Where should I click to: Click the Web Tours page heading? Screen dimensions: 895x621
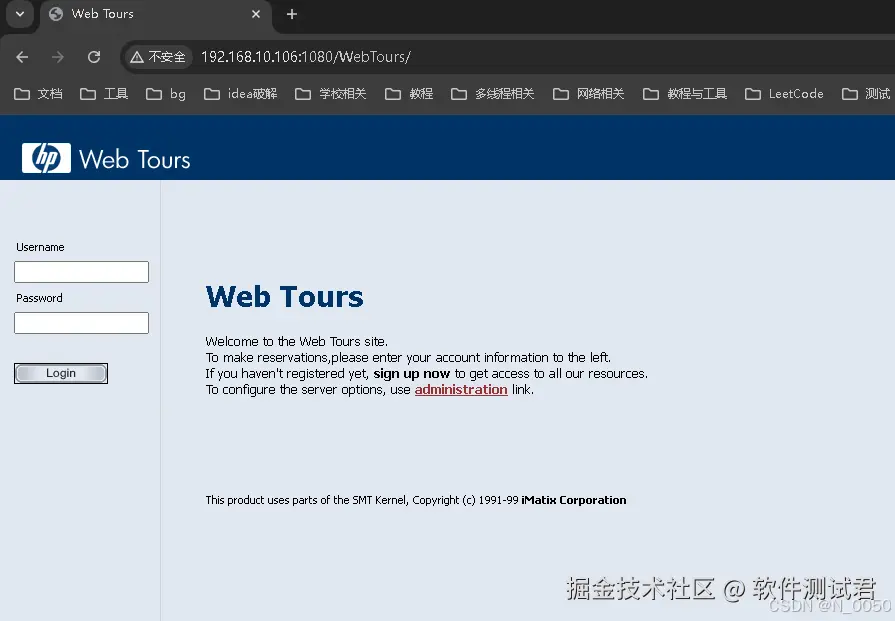tap(284, 297)
